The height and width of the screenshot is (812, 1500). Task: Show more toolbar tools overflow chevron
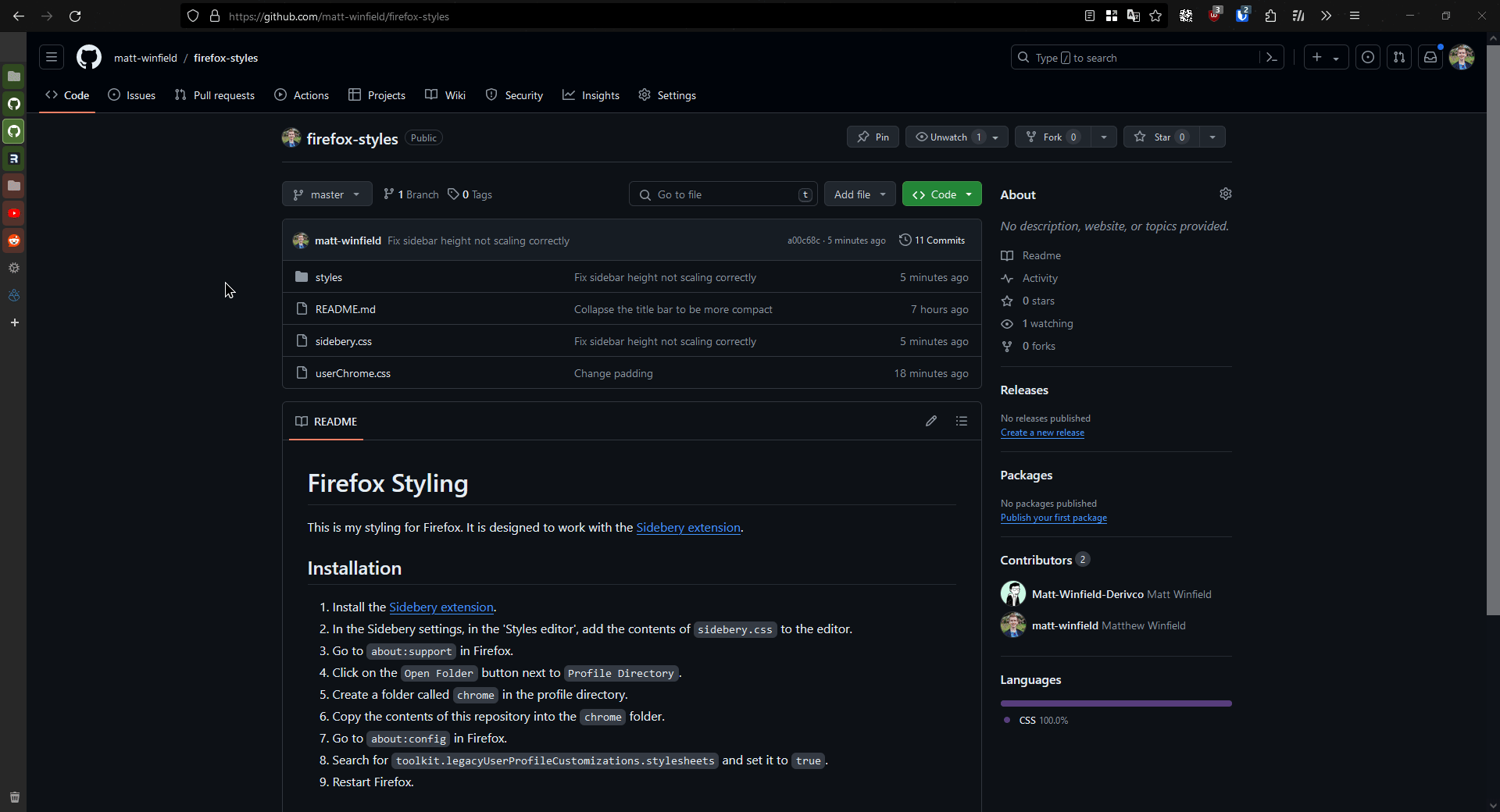coord(1326,16)
